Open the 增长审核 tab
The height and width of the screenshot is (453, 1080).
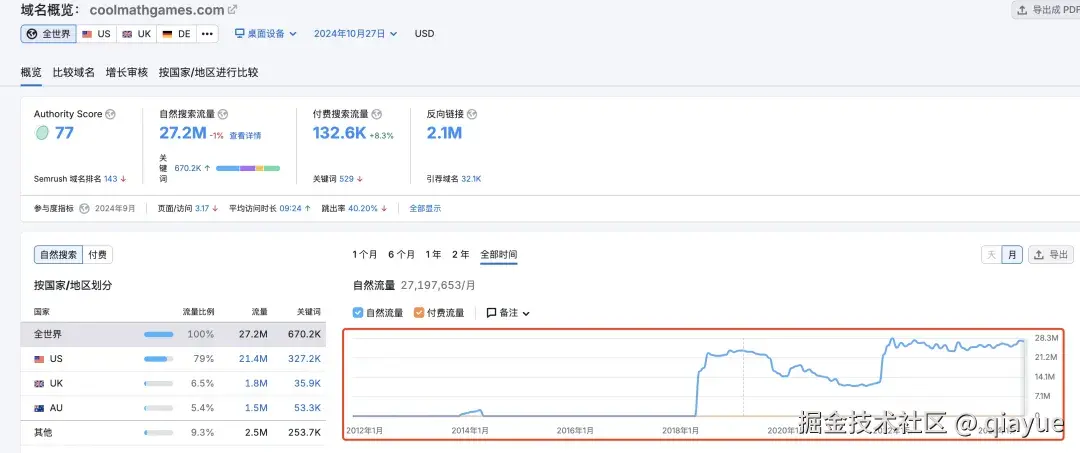point(127,72)
